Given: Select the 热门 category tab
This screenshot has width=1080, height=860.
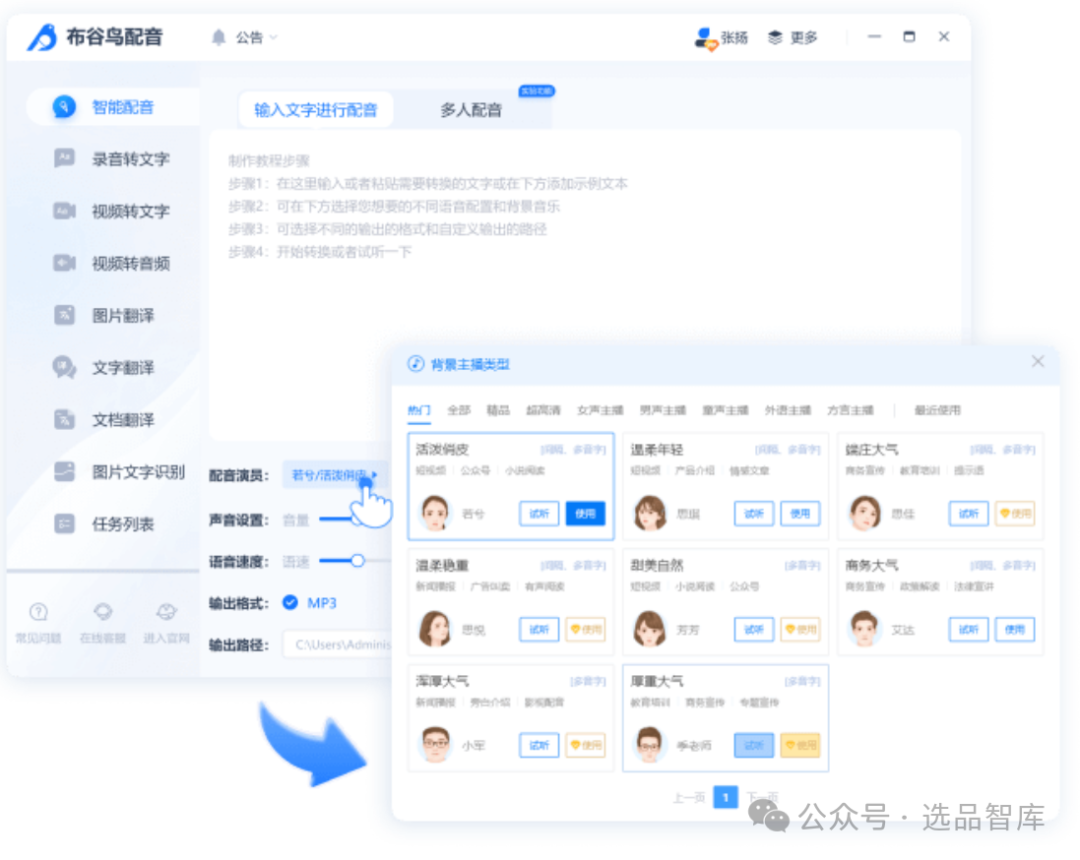Looking at the screenshot, I should pos(419,410).
